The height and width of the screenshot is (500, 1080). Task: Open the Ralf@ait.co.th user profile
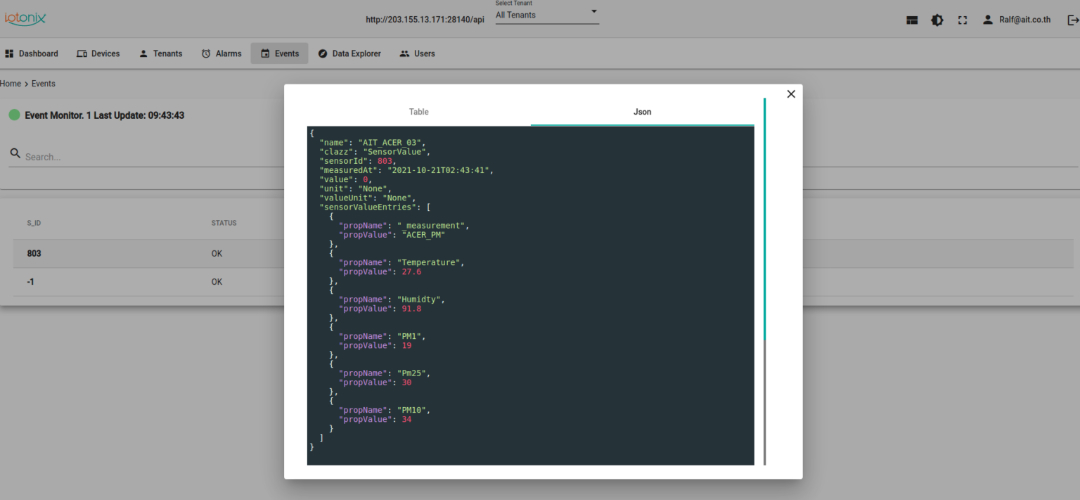point(1016,19)
